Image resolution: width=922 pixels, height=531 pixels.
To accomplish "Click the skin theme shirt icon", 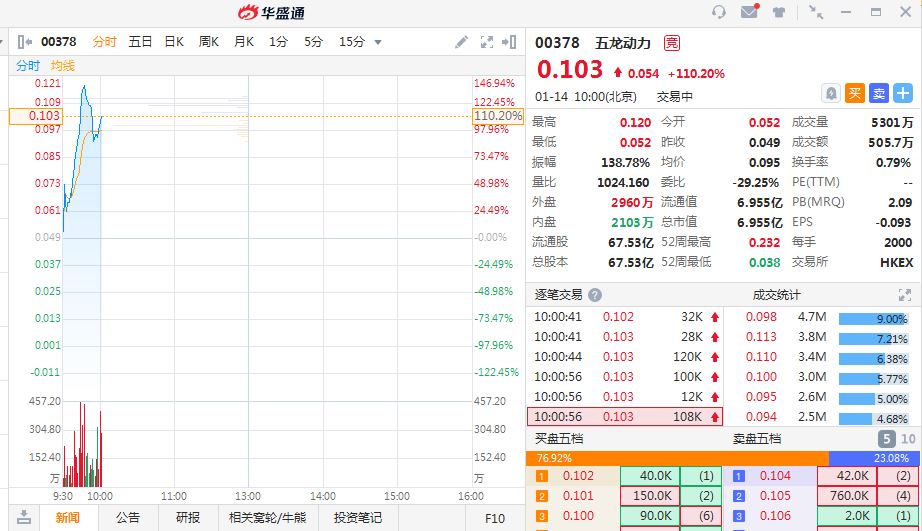I will pos(780,12).
